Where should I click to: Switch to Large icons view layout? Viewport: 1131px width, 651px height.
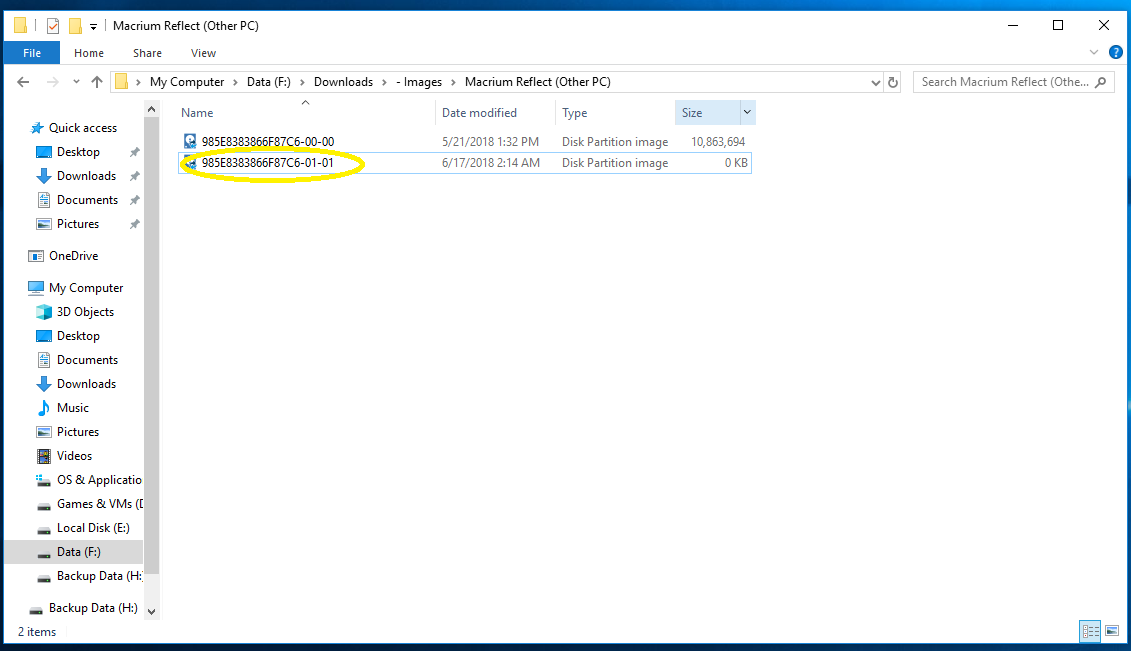[1112, 632]
